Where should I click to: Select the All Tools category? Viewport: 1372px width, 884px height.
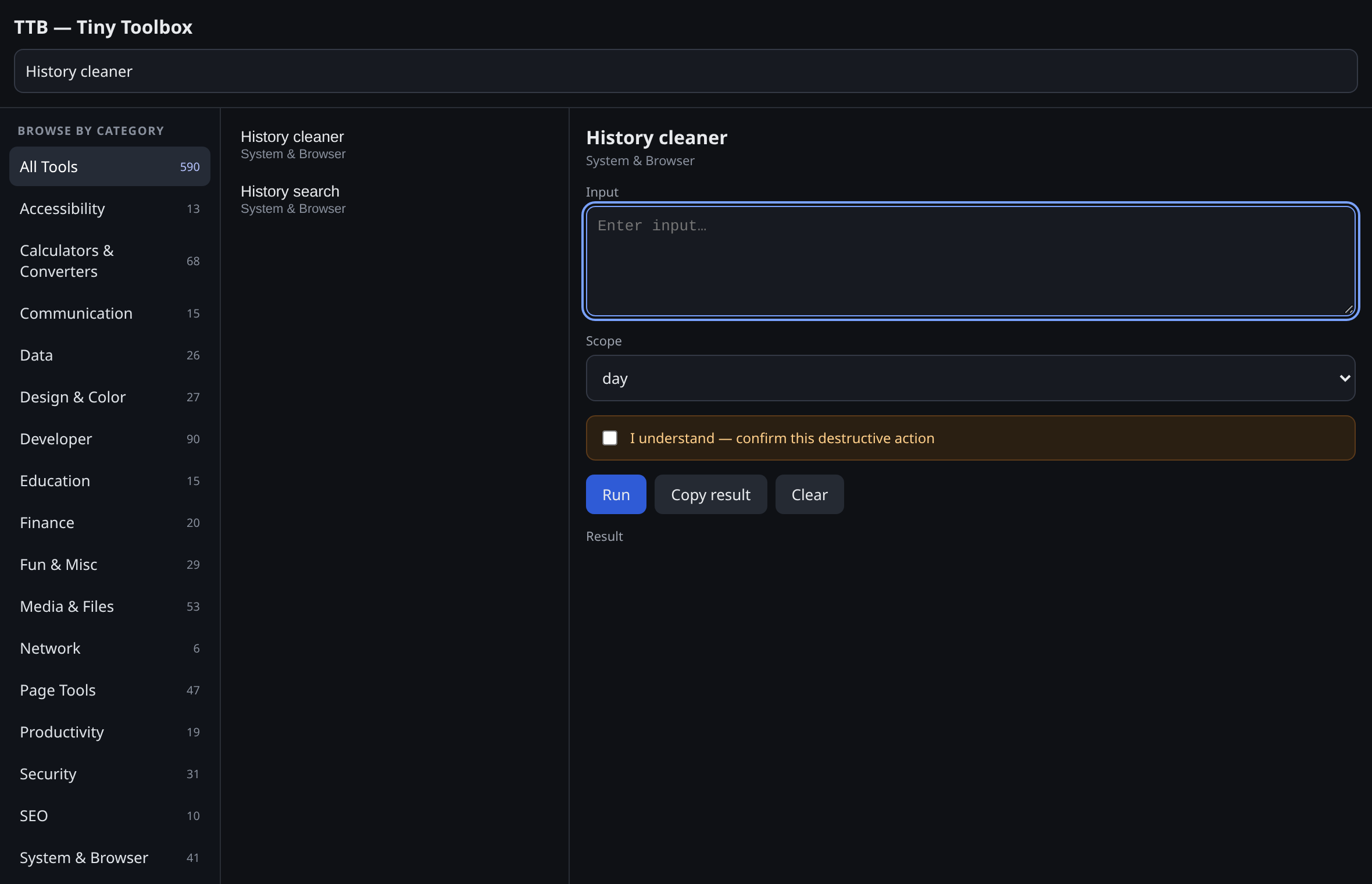pyautogui.click(x=110, y=166)
